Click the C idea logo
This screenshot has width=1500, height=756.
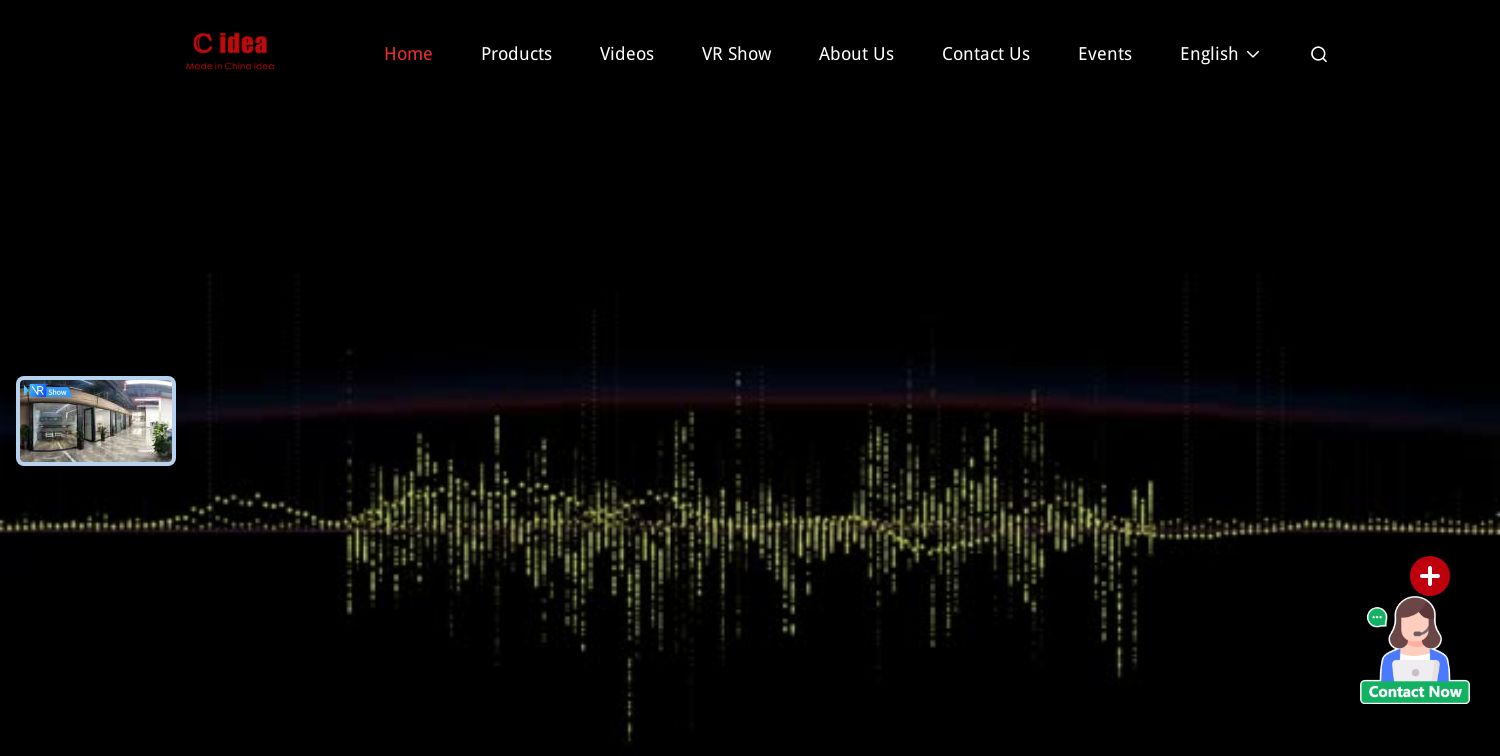pyautogui.click(x=230, y=45)
